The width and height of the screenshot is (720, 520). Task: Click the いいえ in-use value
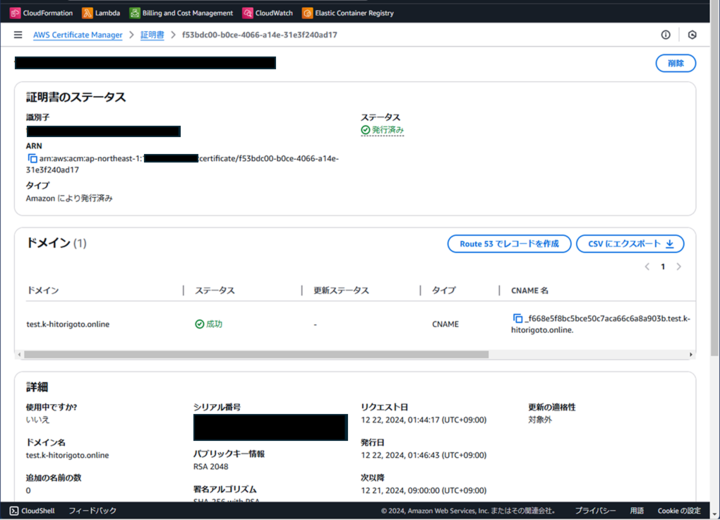click(x=37, y=420)
